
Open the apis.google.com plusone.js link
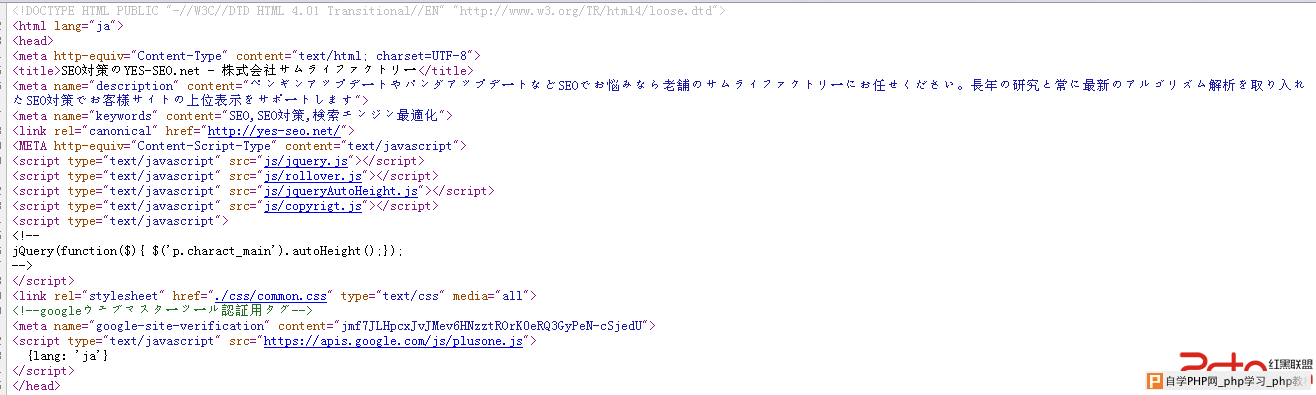click(394, 341)
